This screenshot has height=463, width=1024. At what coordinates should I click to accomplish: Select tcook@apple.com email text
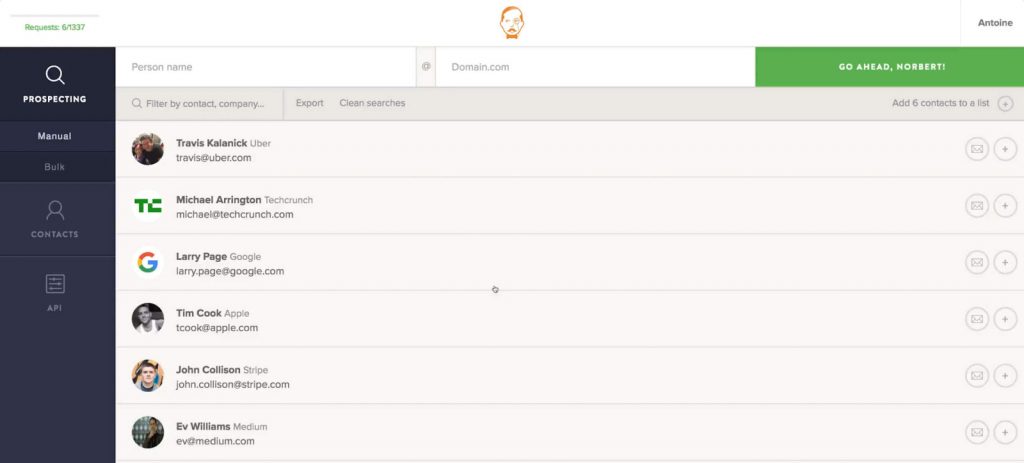pos(217,328)
